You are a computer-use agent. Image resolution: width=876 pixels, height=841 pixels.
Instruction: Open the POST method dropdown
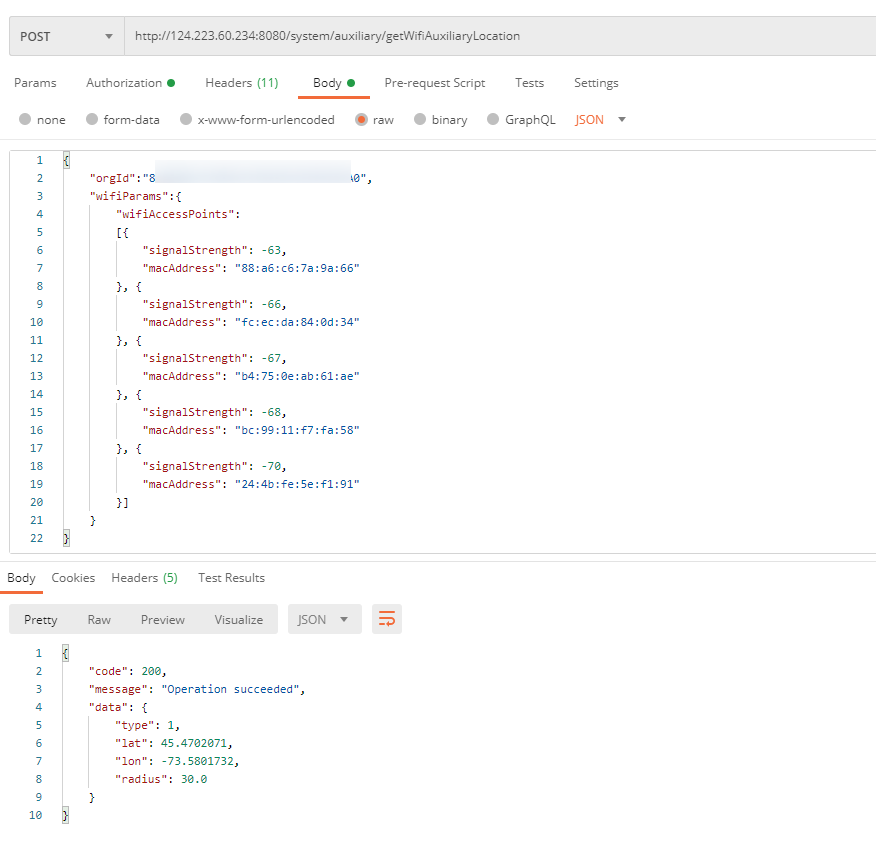pyautogui.click(x=66, y=36)
